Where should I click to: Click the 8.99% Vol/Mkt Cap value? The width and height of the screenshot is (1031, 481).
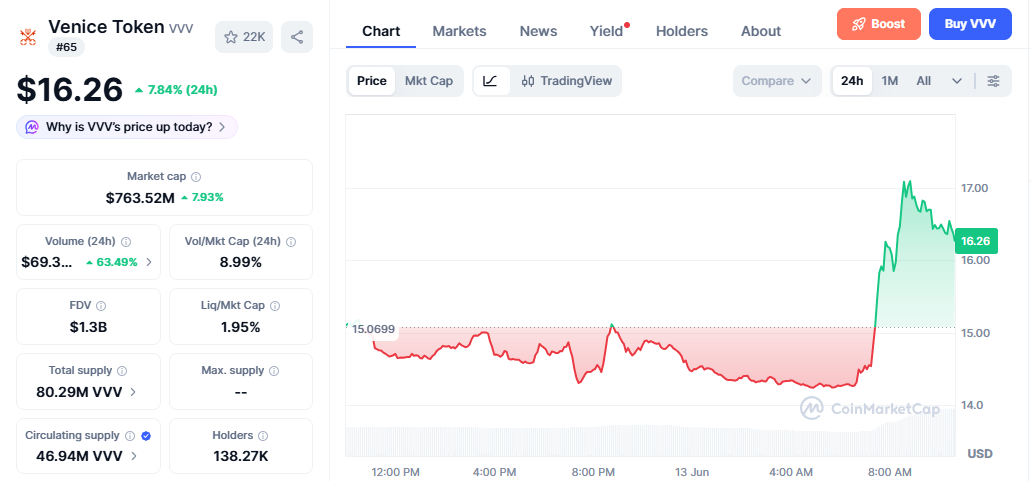(x=241, y=262)
